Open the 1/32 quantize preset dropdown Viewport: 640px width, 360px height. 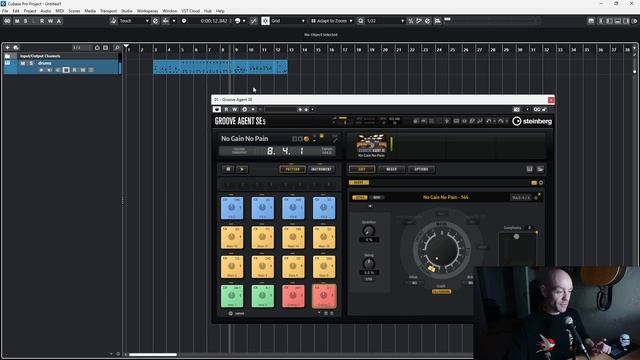(385, 21)
